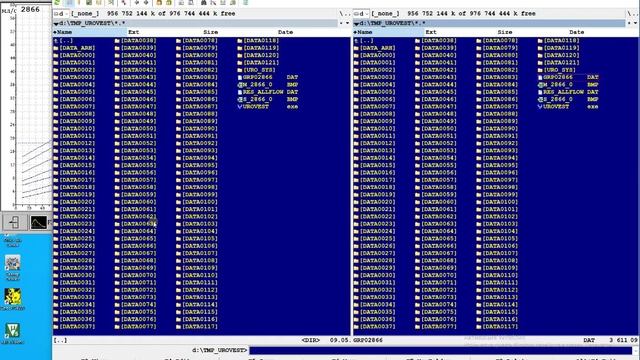Select [URO_SYS] folder in left panel
The width and height of the screenshot is (640, 360).
tap(257, 70)
